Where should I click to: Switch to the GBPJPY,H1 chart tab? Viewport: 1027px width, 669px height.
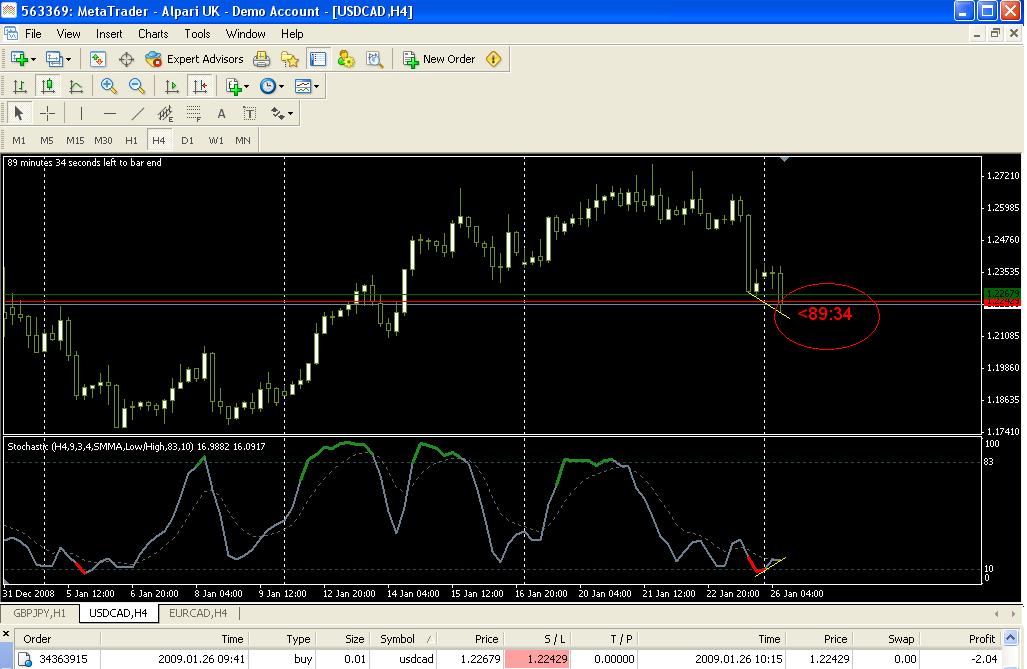[x=39, y=613]
